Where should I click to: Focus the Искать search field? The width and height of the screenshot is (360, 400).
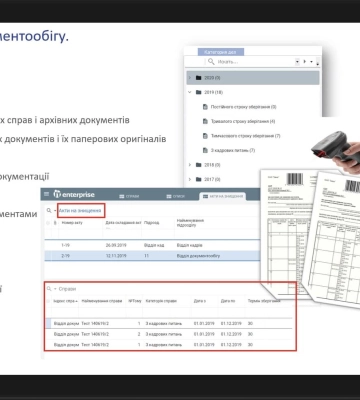coord(255,62)
